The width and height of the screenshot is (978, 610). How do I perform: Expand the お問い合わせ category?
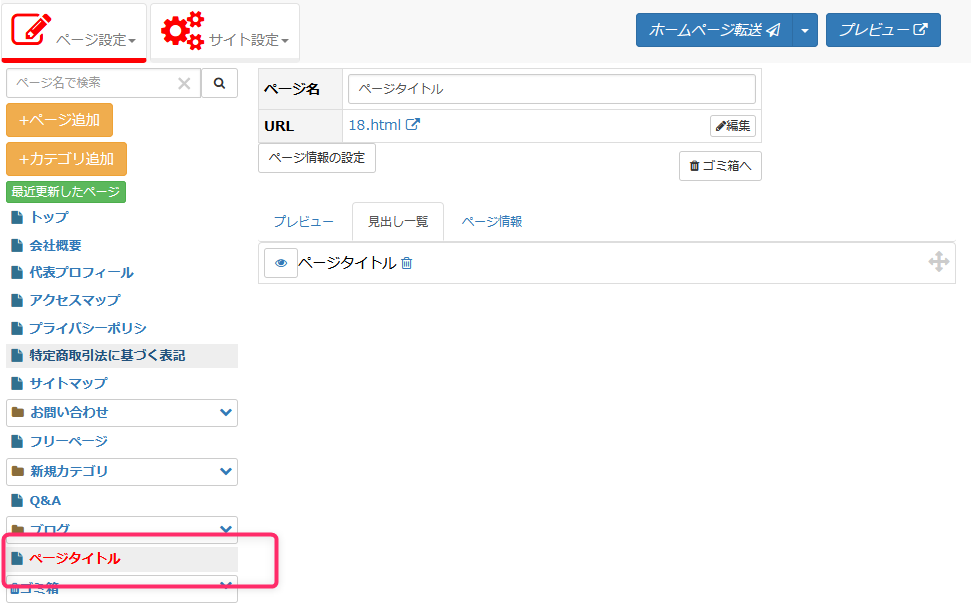point(226,412)
